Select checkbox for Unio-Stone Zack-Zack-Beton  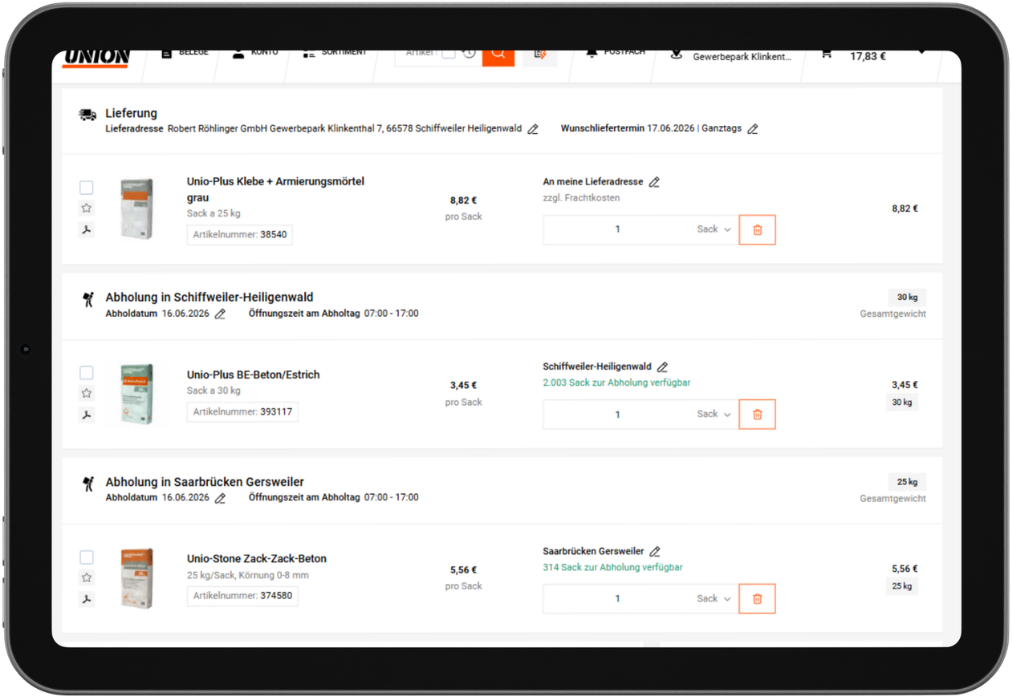click(x=86, y=558)
